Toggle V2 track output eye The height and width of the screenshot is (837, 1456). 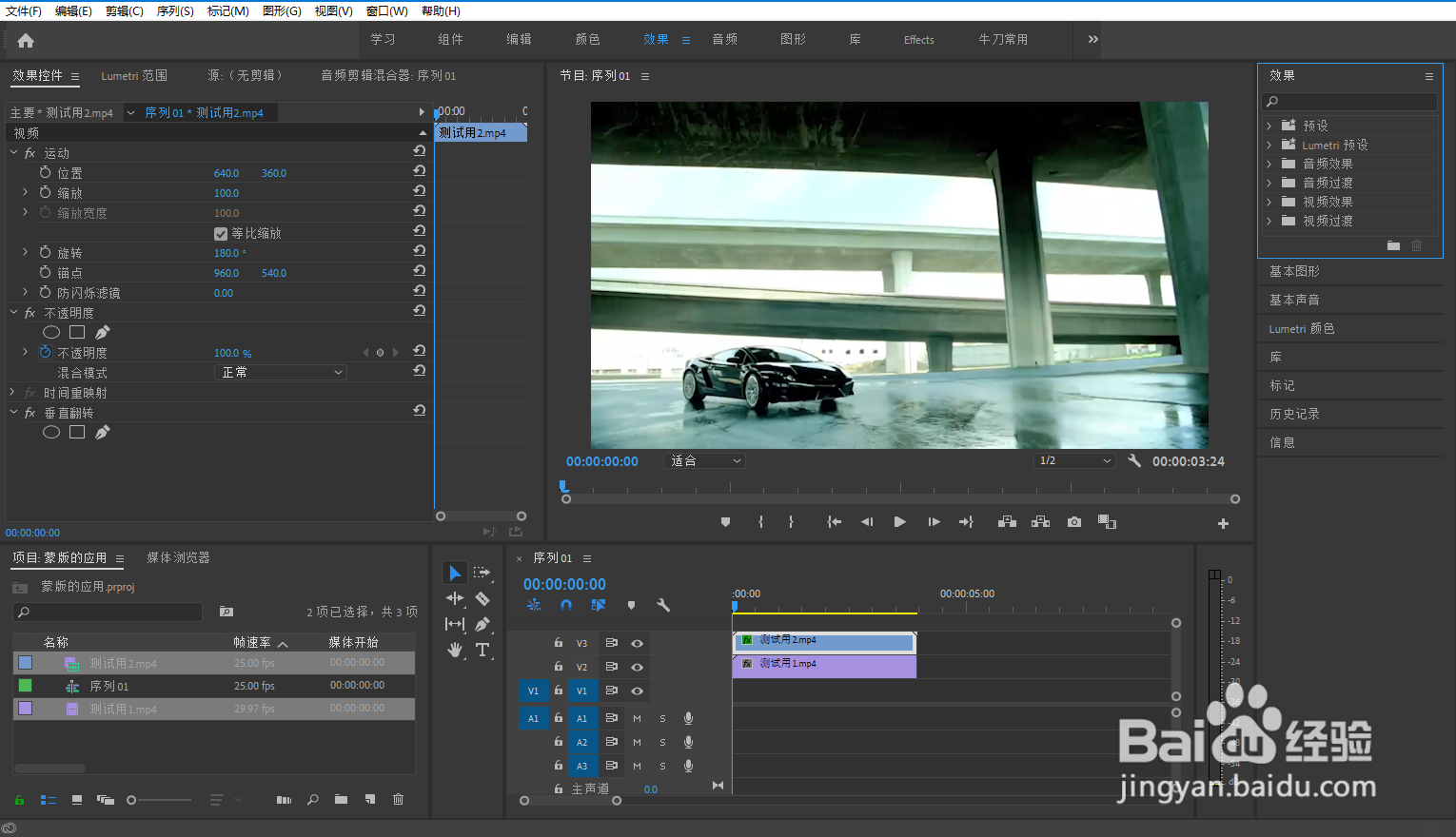click(x=638, y=667)
